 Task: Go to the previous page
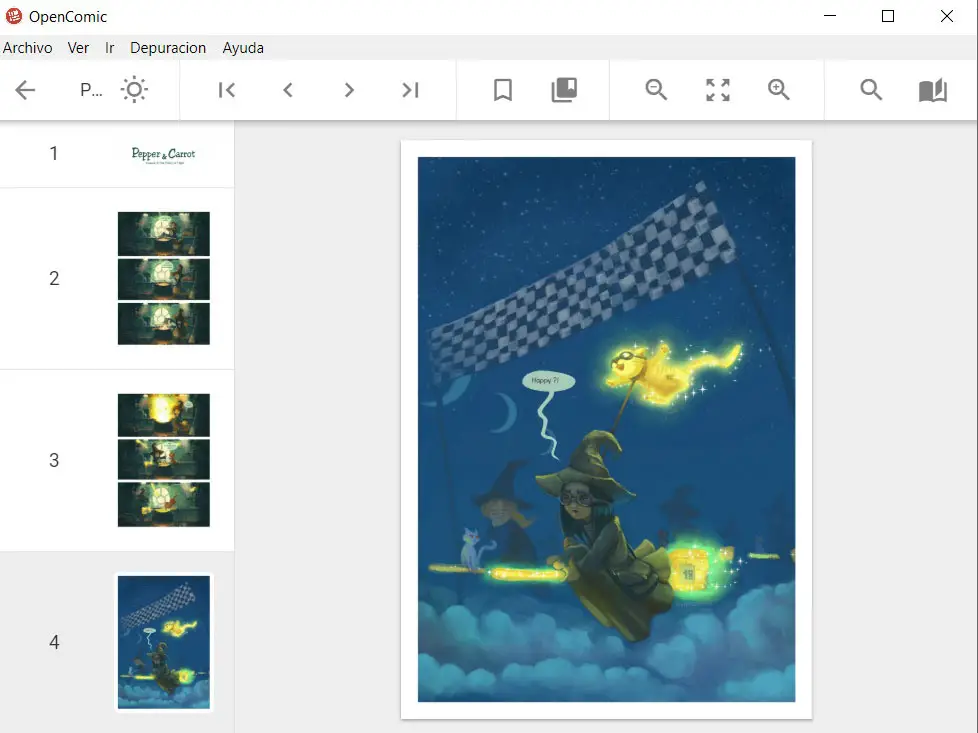coord(288,90)
